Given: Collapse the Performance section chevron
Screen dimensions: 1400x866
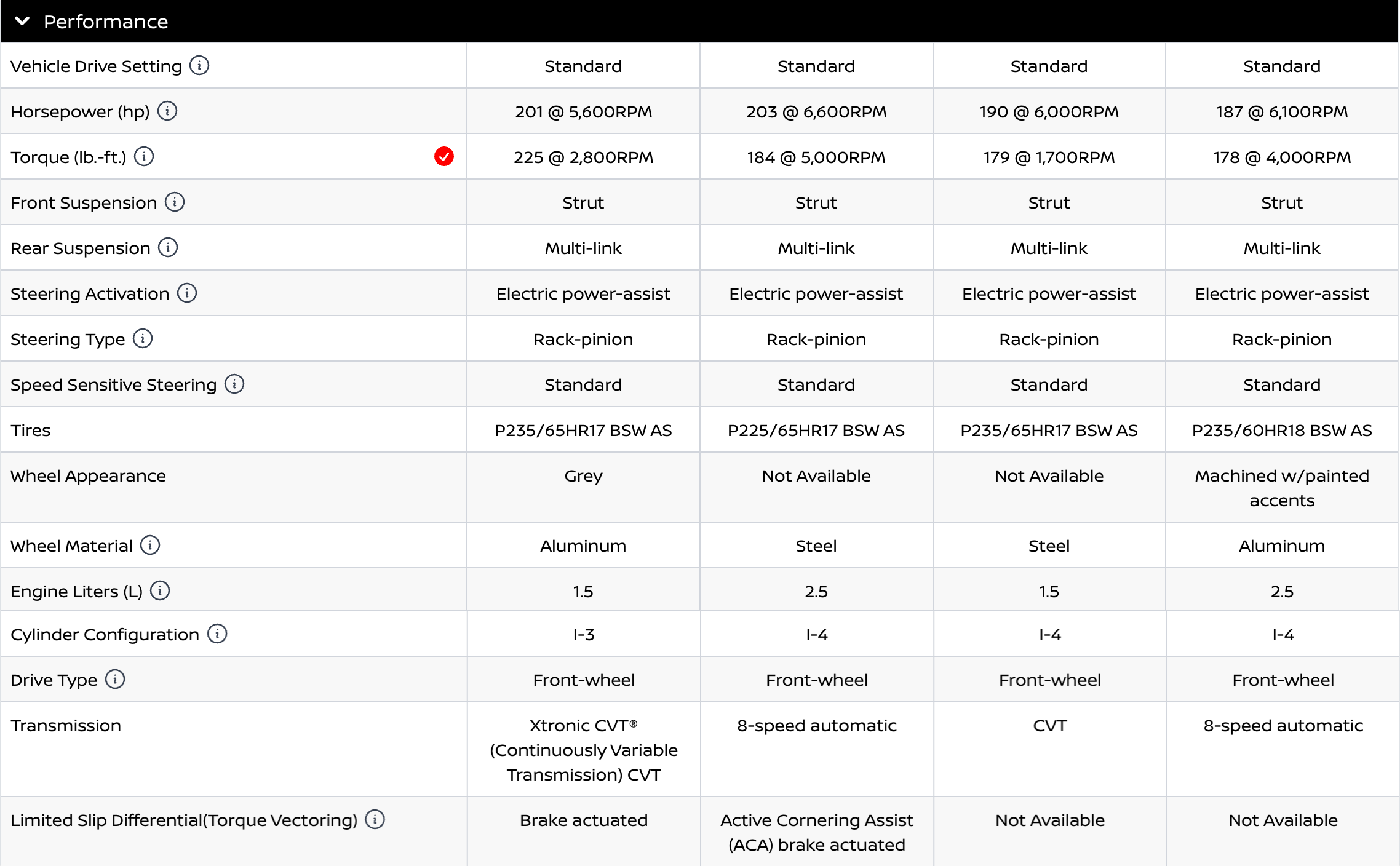Looking at the screenshot, I should pos(22,21).
